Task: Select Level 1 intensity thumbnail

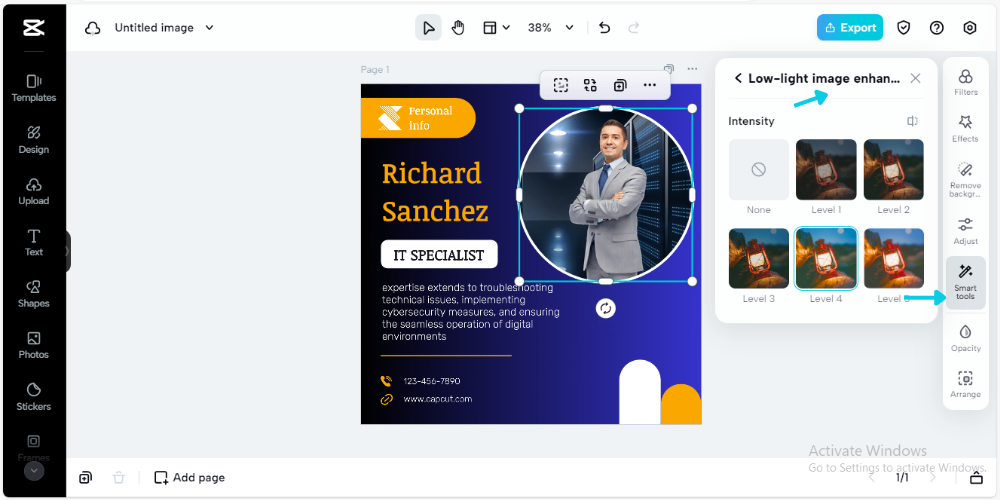Action: [826, 170]
